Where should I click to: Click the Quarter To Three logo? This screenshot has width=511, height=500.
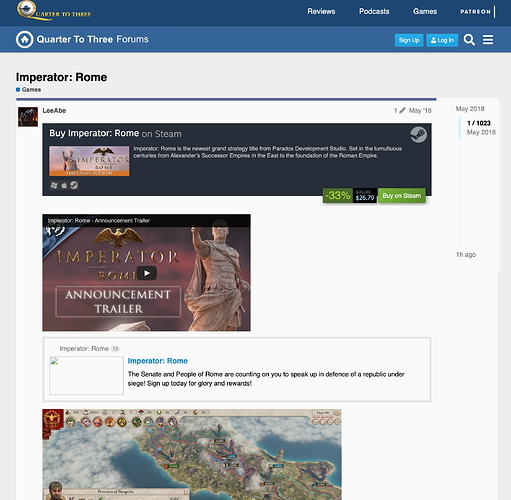click(54, 11)
